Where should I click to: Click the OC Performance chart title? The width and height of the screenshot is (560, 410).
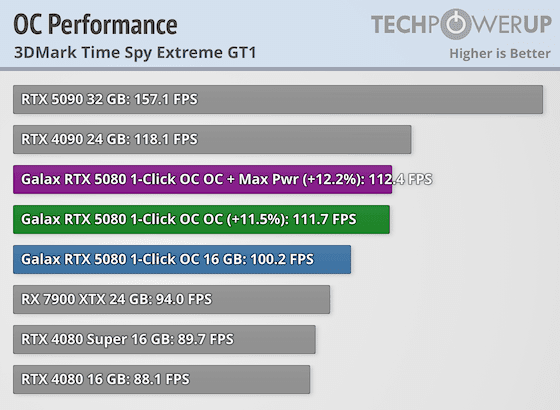click(95, 25)
